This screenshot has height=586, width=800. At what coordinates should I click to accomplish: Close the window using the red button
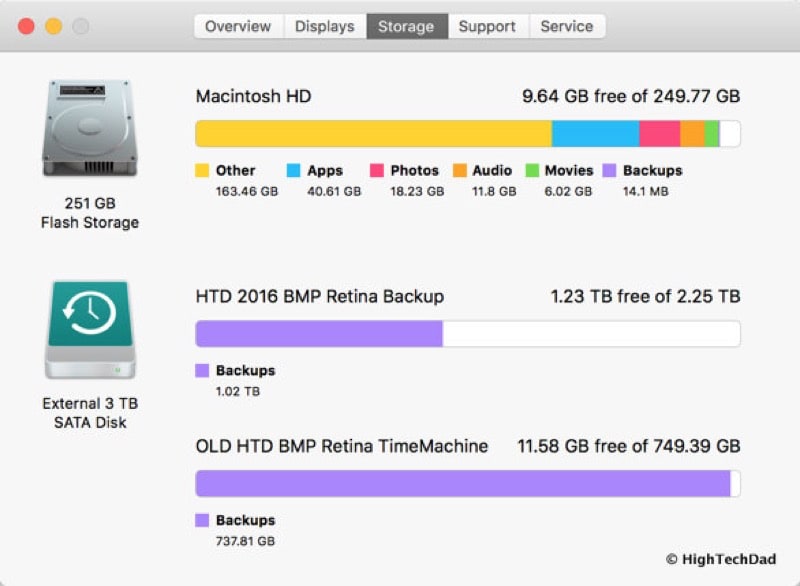(26, 27)
